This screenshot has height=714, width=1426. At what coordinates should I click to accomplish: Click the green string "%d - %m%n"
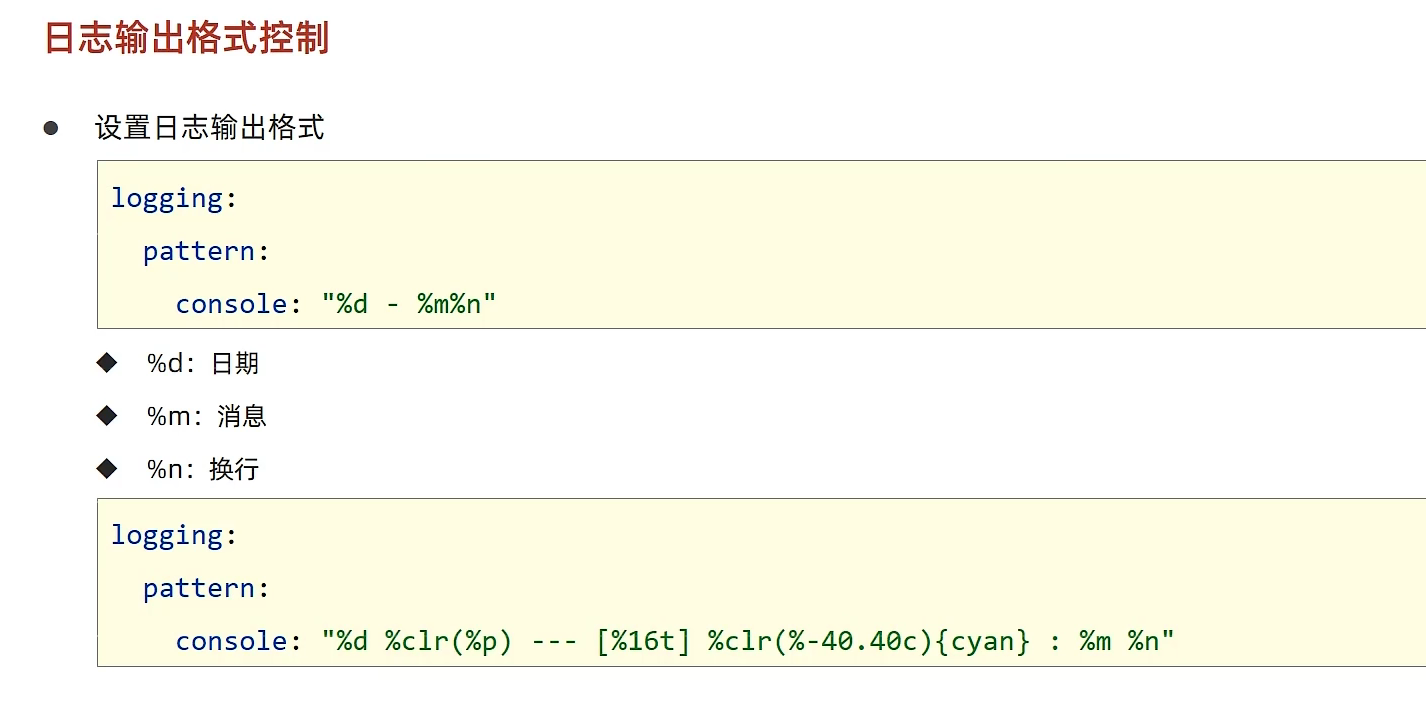[409, 304]
